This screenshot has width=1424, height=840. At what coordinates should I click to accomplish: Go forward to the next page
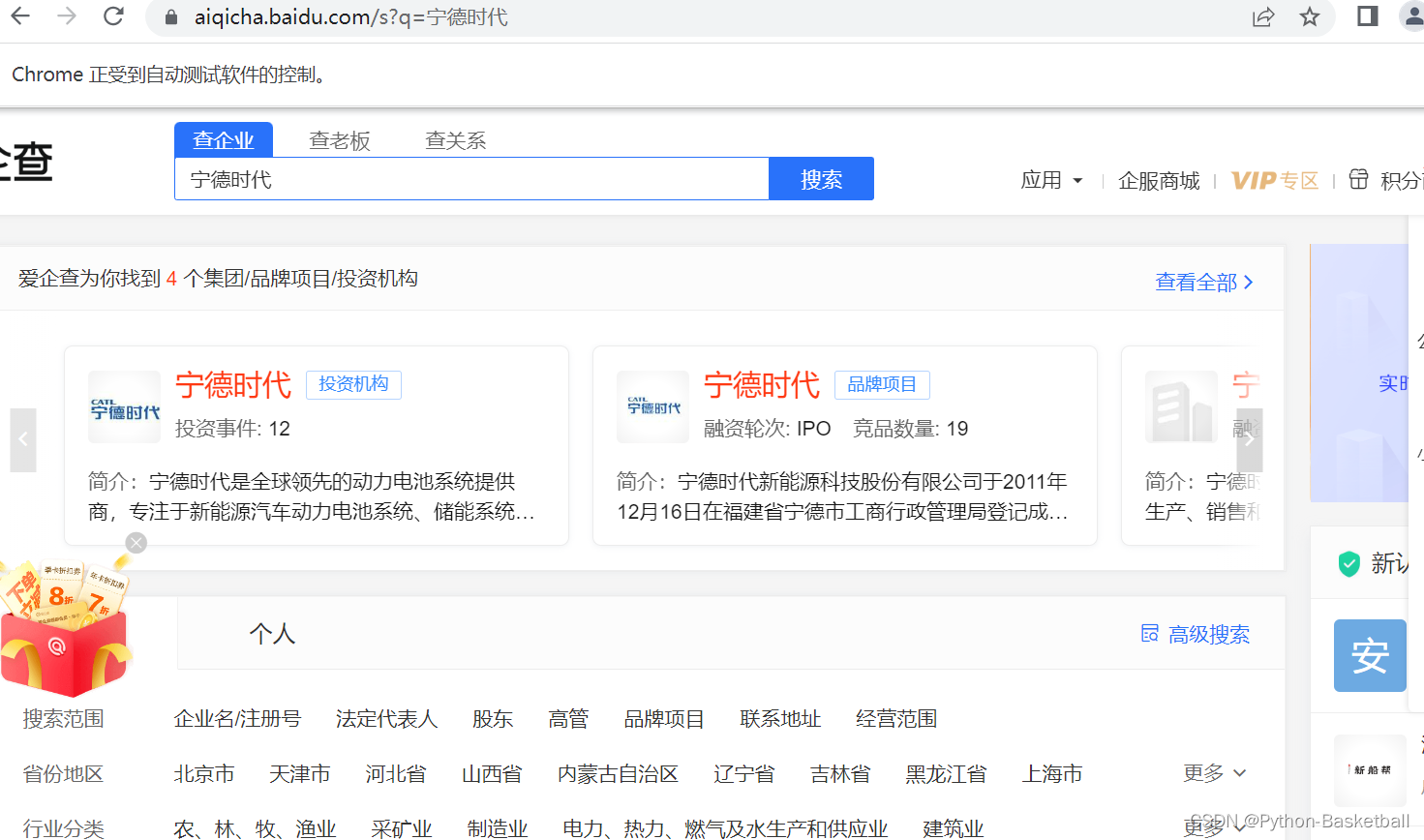(x=67, y=16)
